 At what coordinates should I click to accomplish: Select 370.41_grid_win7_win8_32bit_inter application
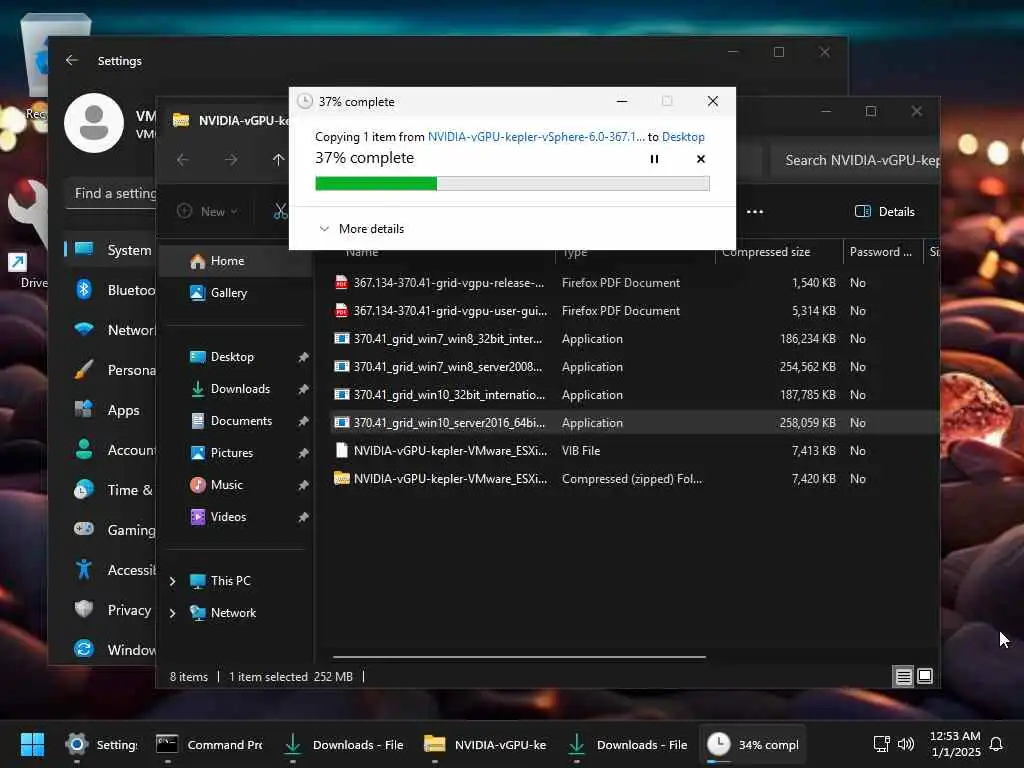tap(633, 339)
